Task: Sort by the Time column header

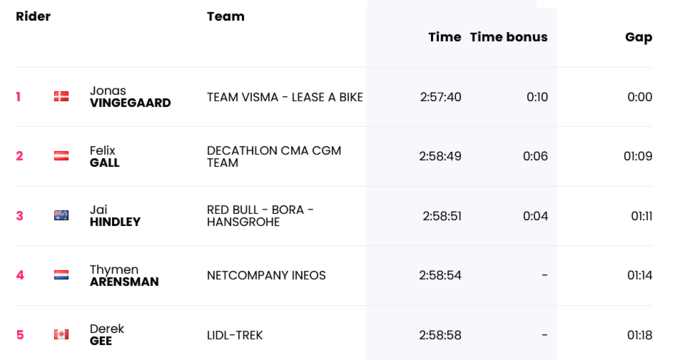Action: click(445, 37)
